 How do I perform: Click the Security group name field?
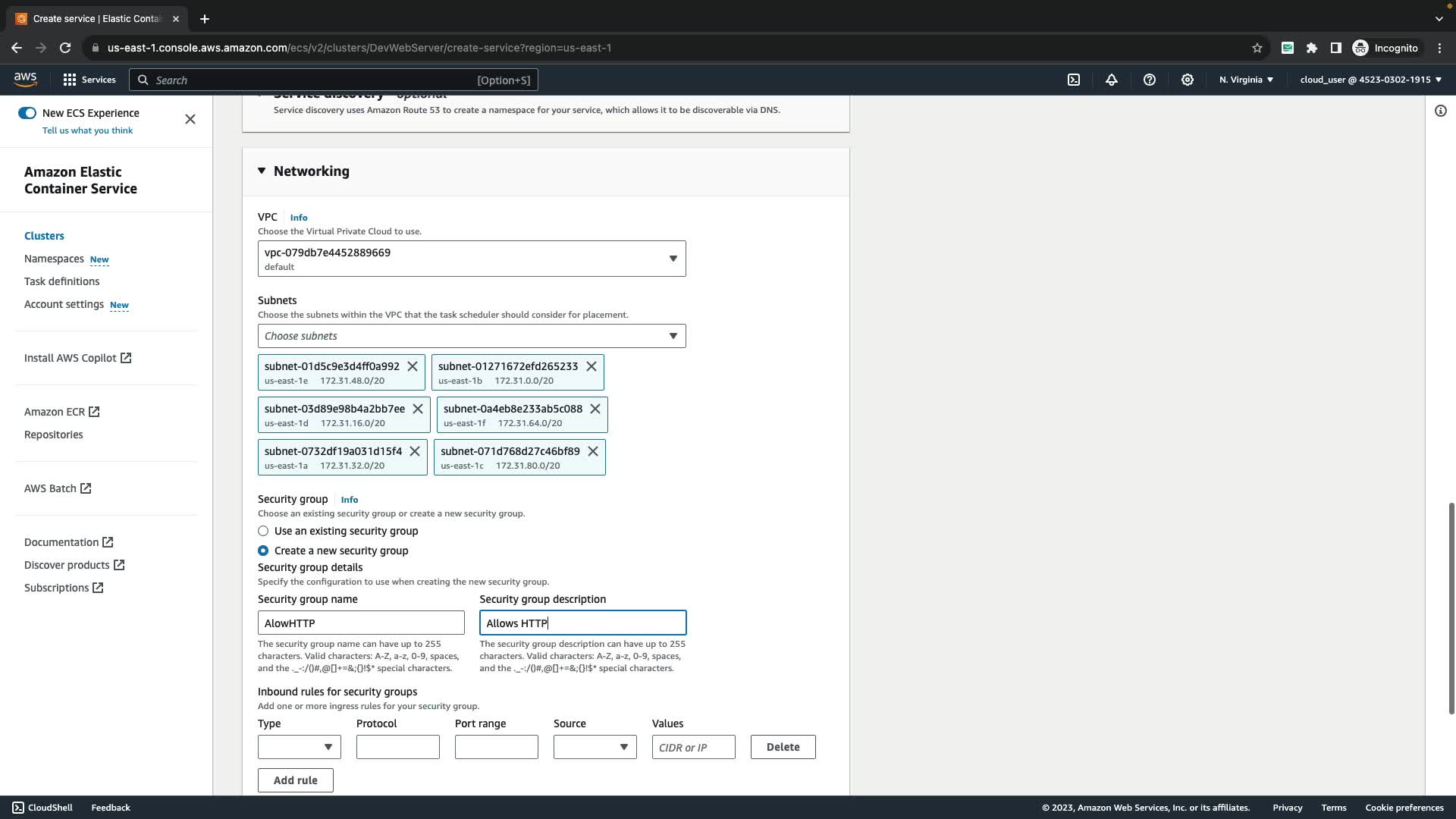click(x=361, y=623)
